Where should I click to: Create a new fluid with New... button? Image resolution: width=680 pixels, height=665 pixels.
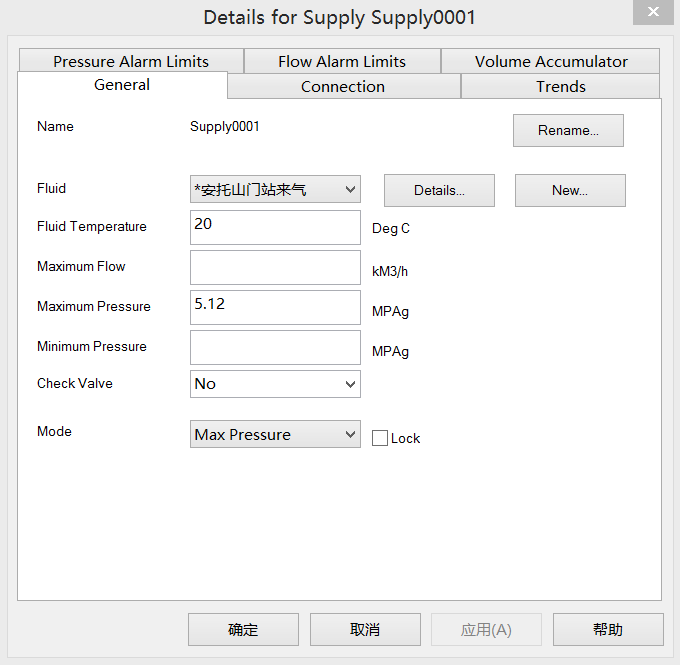pyautogui.click(x=570, y=190)
